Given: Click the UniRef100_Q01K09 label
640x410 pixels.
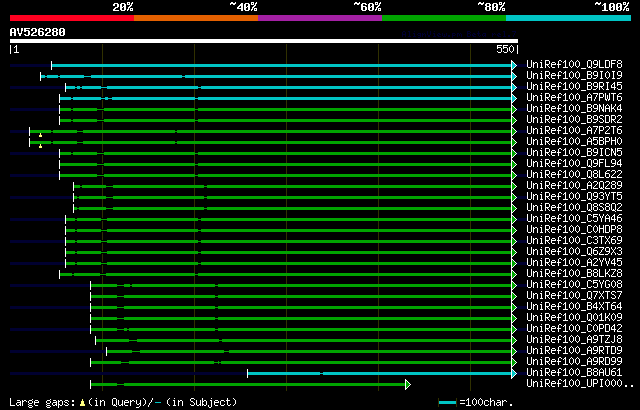Looking at the screenshot, I should click(x=574, y=318).
